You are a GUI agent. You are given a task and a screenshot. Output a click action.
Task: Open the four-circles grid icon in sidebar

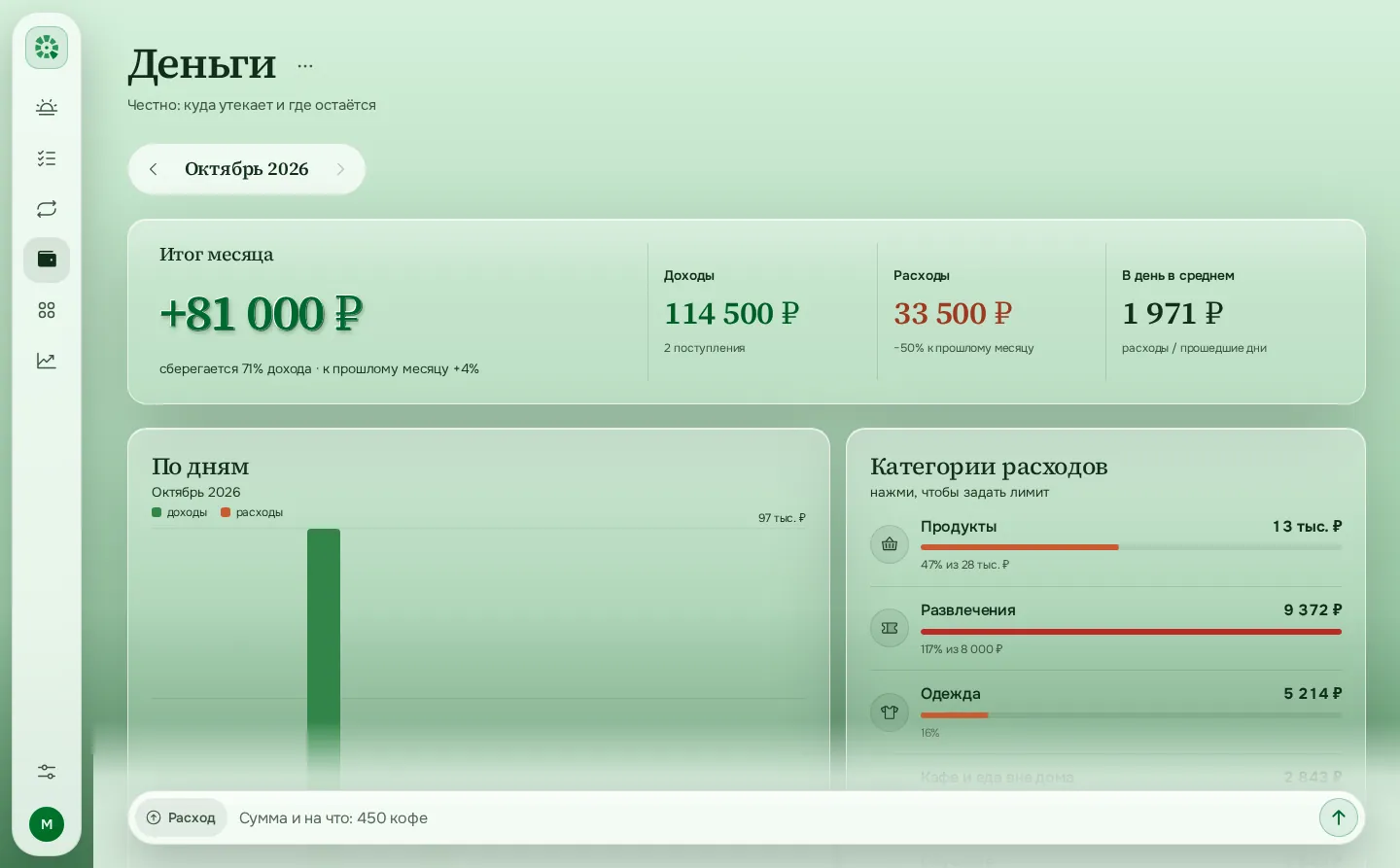click(x=47, y=310)
